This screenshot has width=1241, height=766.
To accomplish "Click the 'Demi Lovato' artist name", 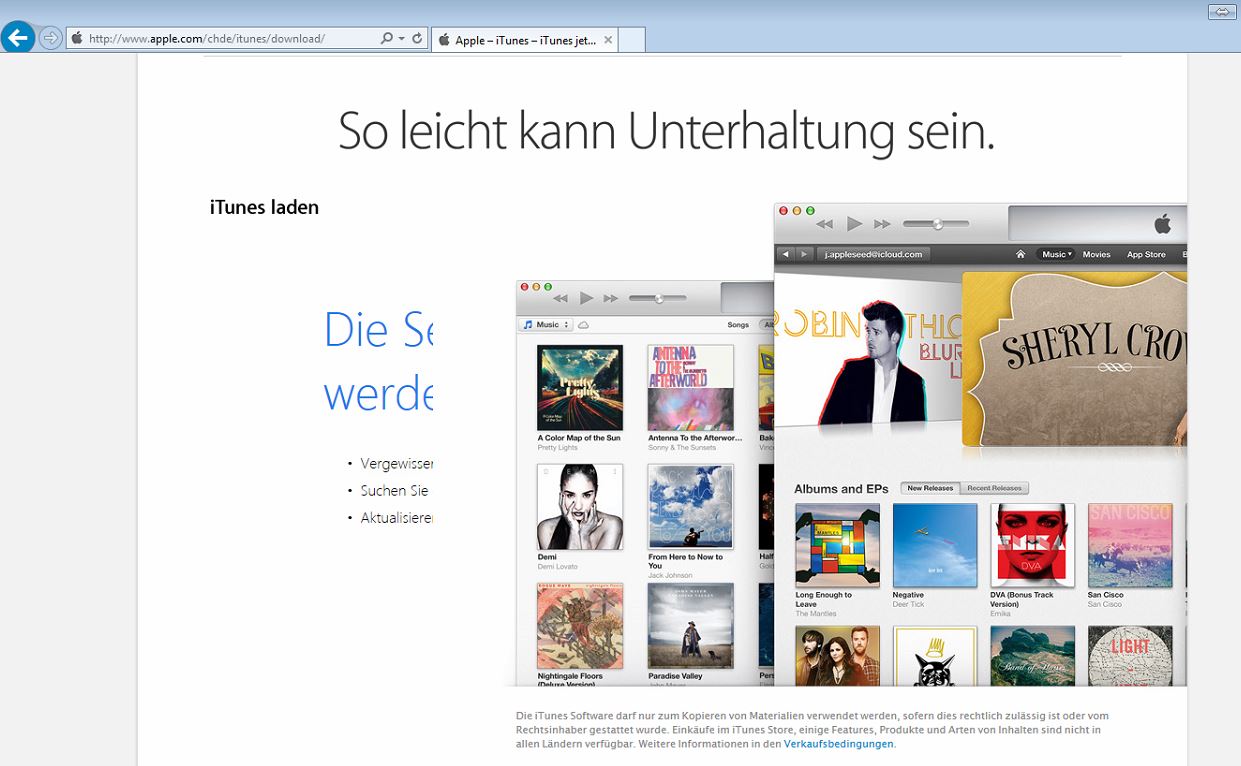I will (x=558, y=567).
